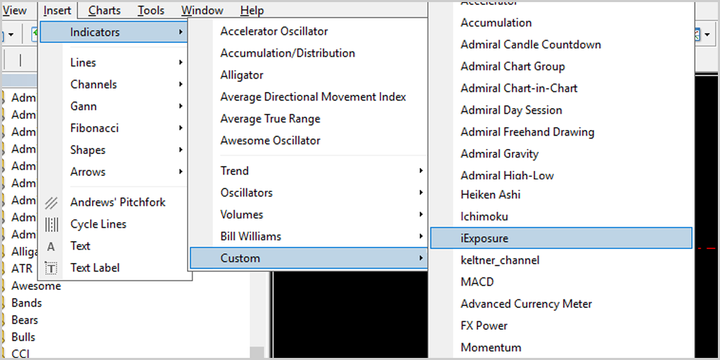Select the highlighted iExposure indicator
Viewport: 720px width, 360px height.
(561, 238)
